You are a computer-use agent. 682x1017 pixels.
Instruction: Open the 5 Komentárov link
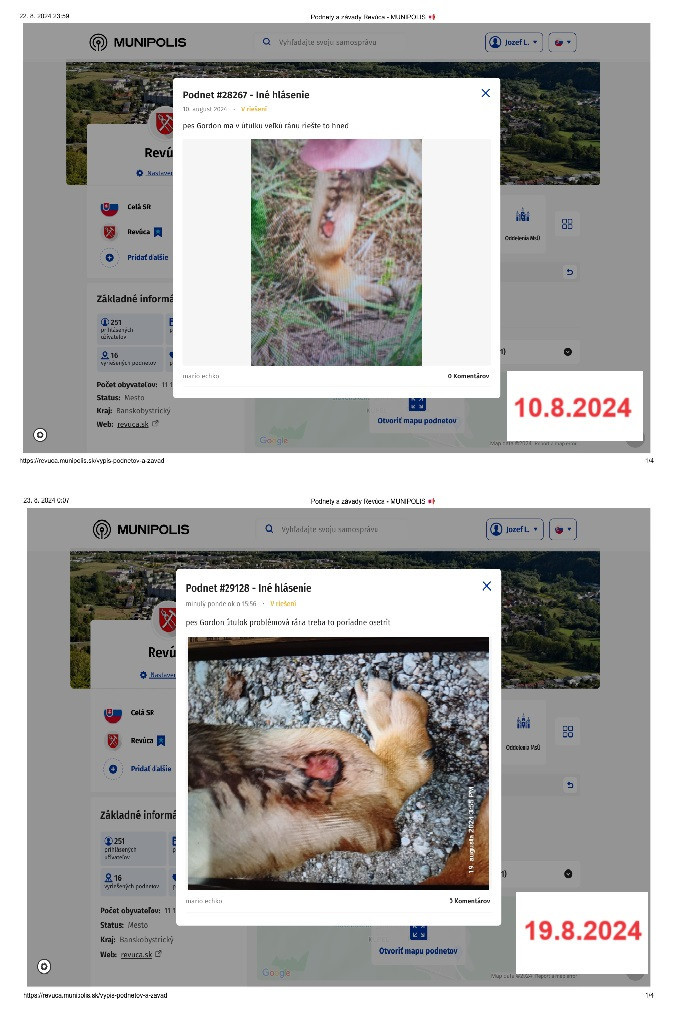469,901
